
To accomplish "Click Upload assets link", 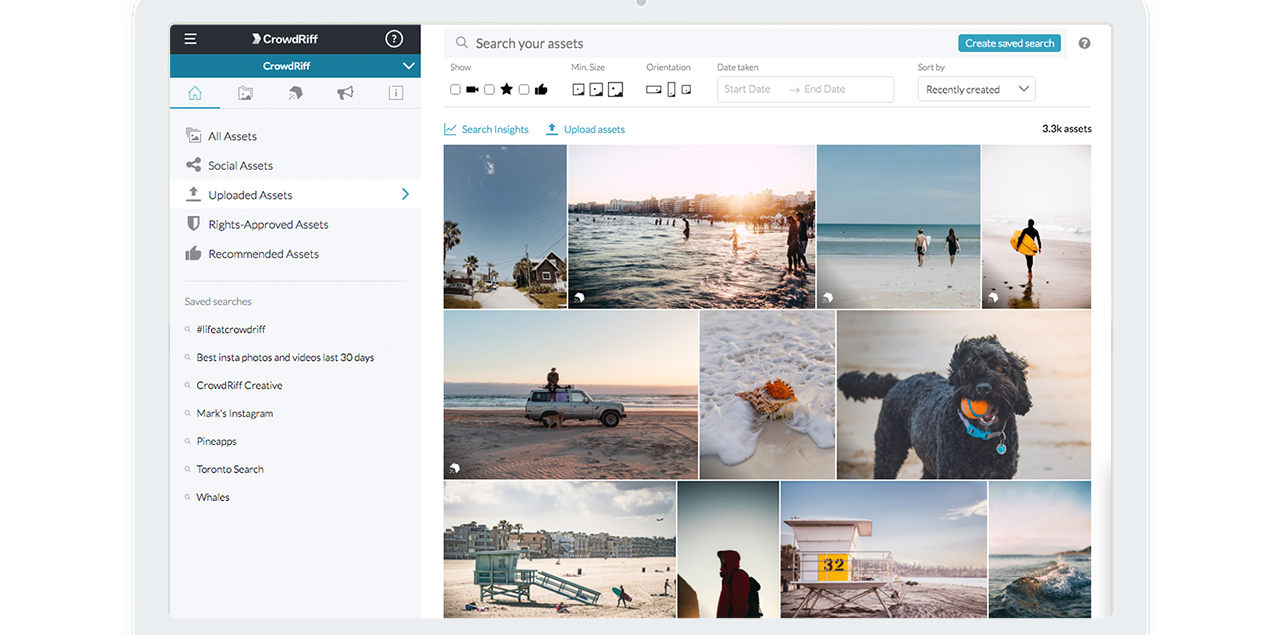I will tap(586, 129).
